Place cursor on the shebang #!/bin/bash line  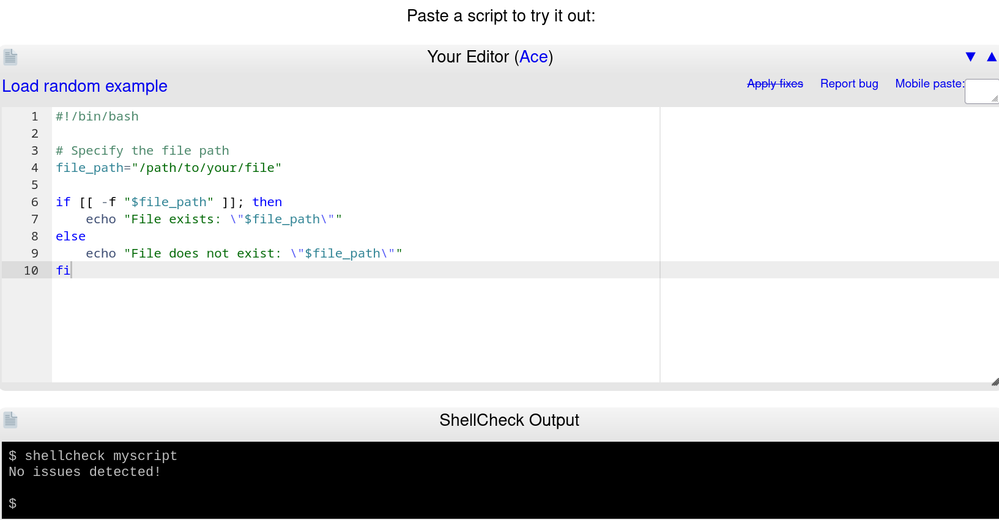pos(97,117)
